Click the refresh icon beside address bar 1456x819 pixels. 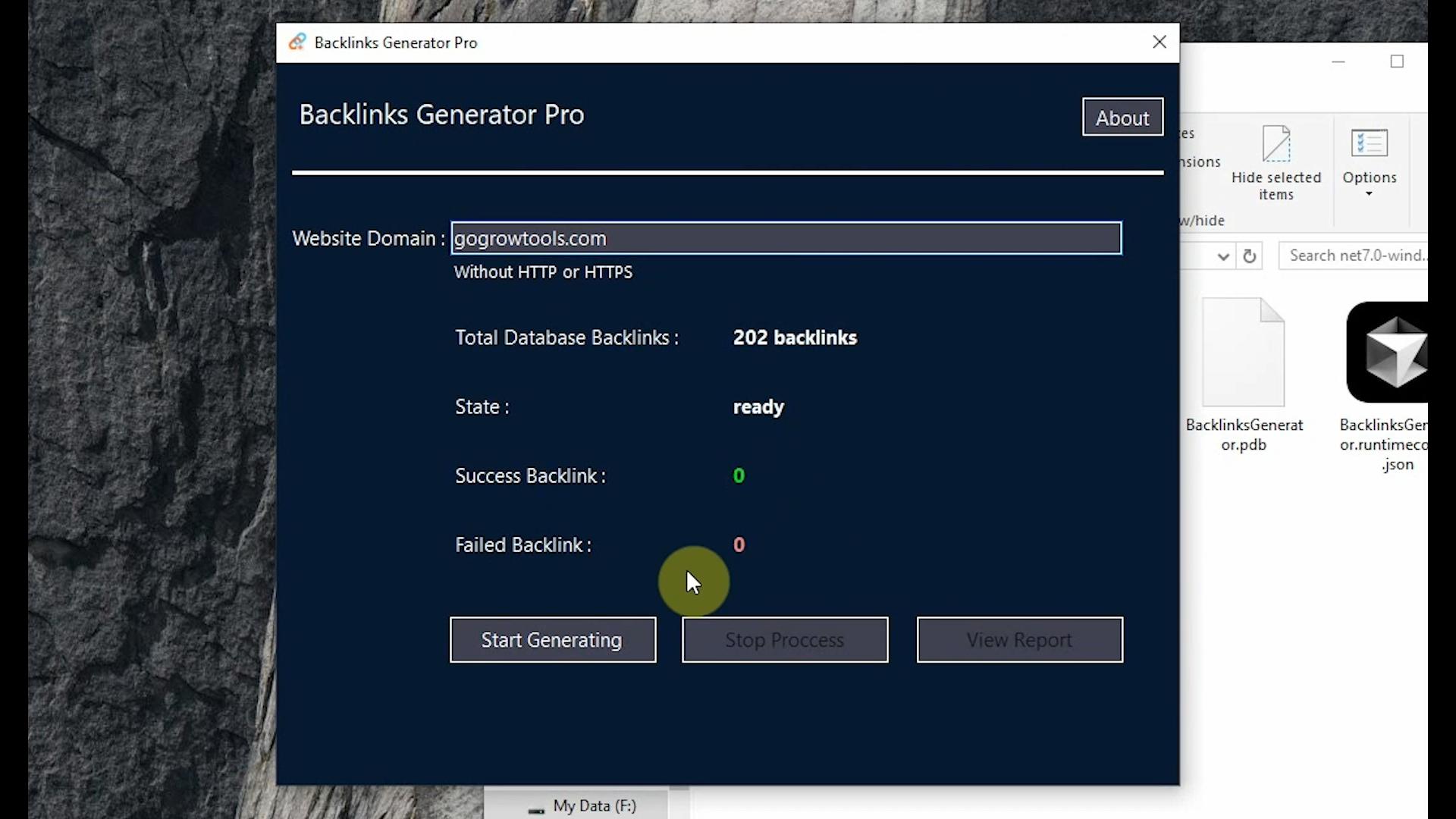pyautogui.click(x=1249, y=256)
